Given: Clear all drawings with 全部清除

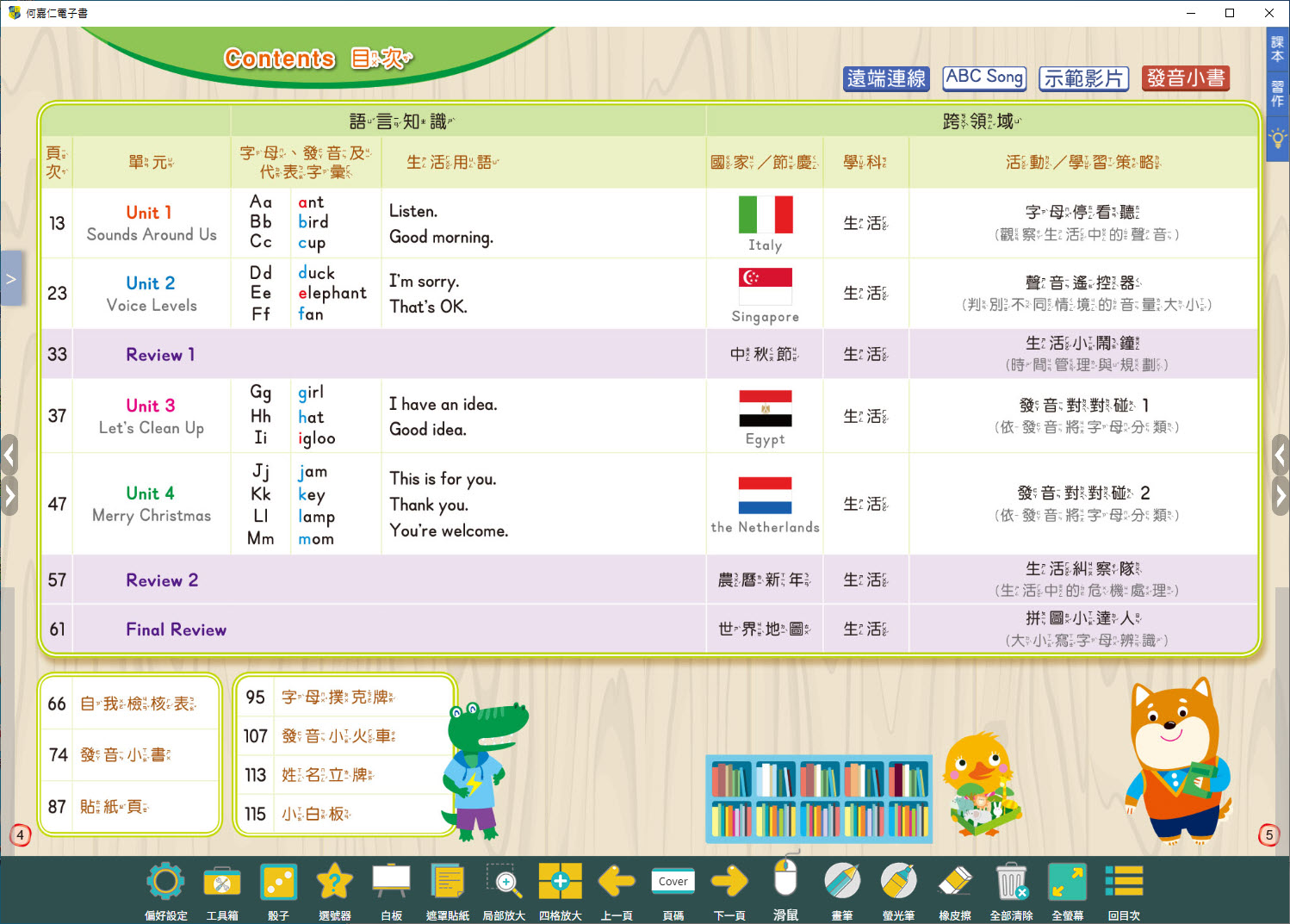Looking at the screenshot, I should (1011, 882).
